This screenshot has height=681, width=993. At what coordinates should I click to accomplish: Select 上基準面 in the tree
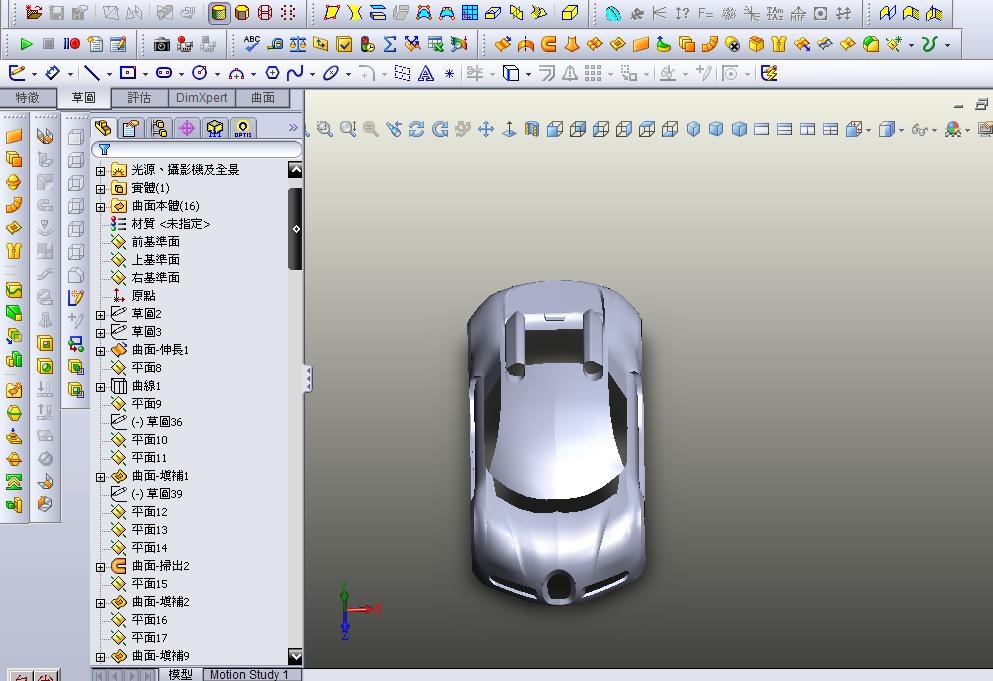[x=156, y=260]
